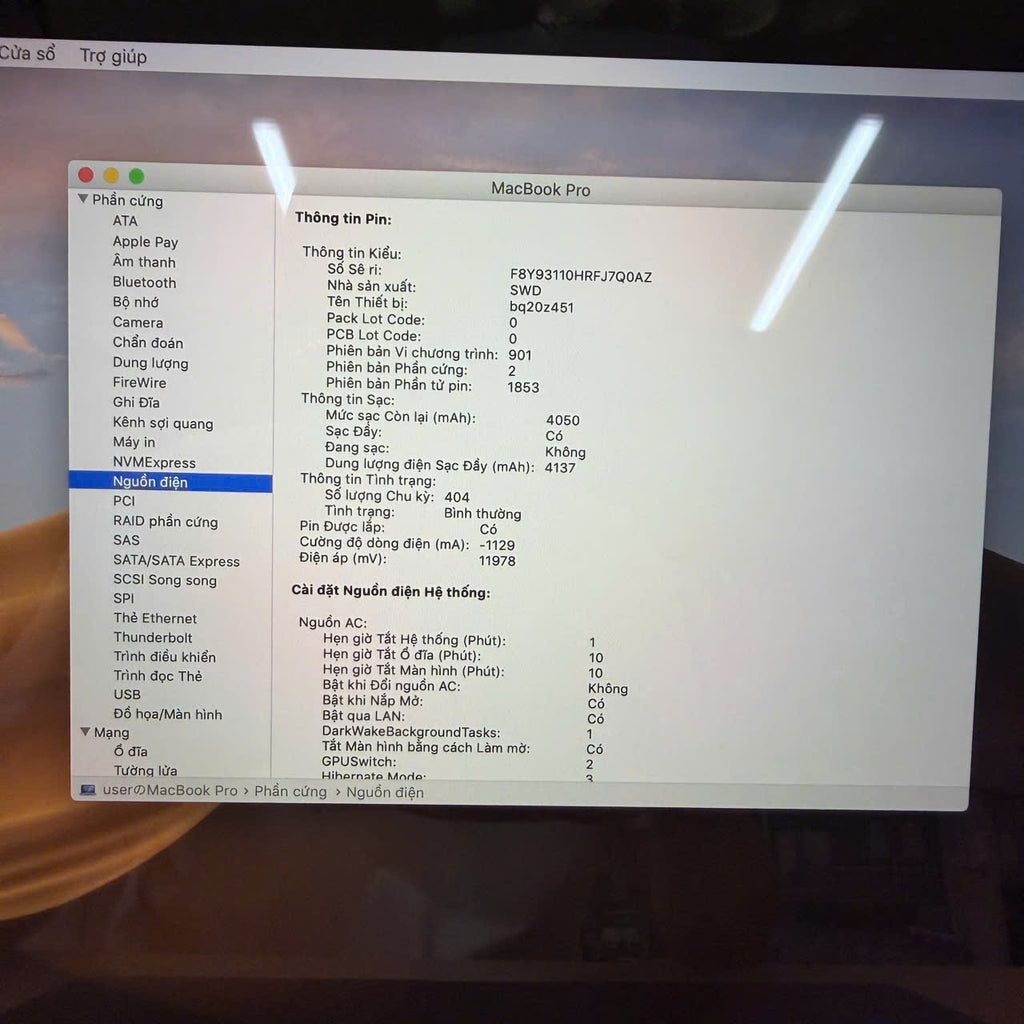
Task: Select Đồ họa/Màn hình in the sidebar
Action: tap(168, 714)
